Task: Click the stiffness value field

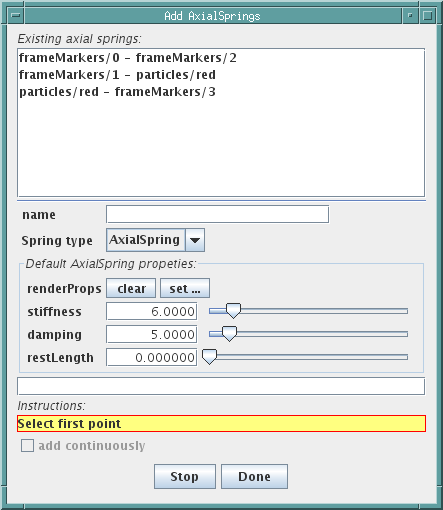Action: point(152,311)
